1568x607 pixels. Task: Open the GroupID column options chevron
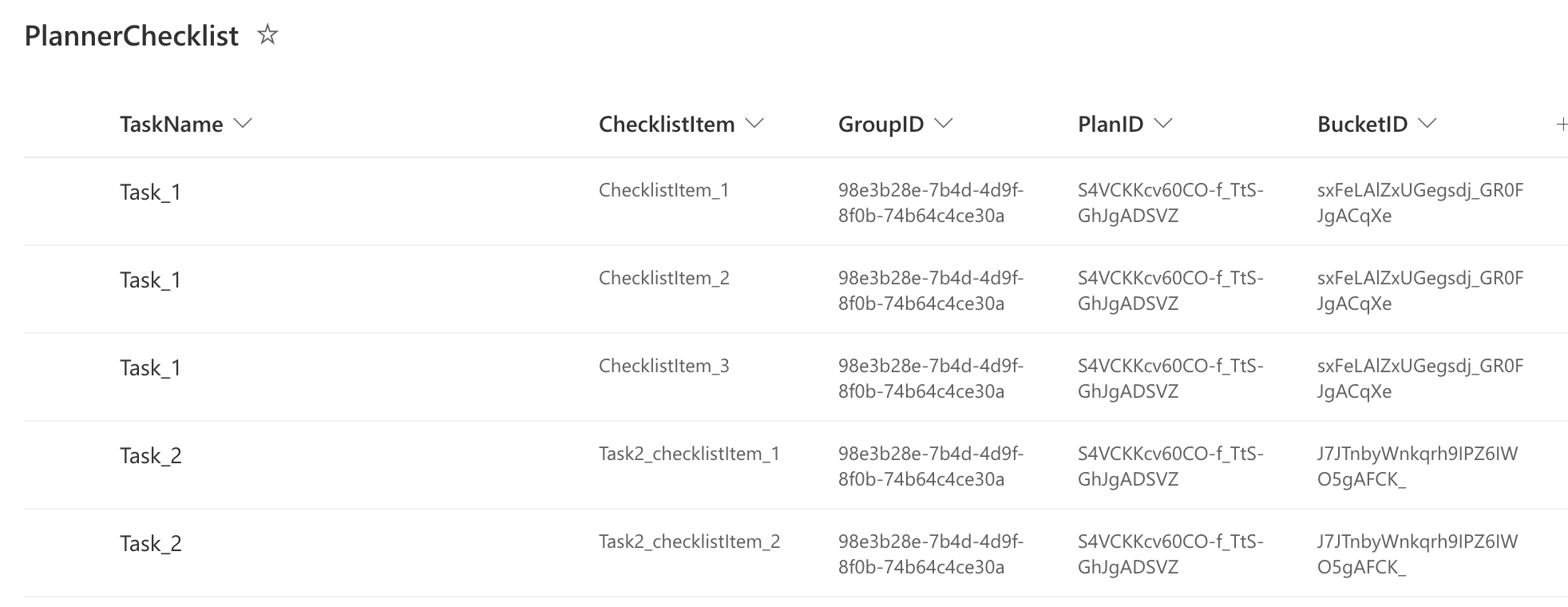[944, 123]
